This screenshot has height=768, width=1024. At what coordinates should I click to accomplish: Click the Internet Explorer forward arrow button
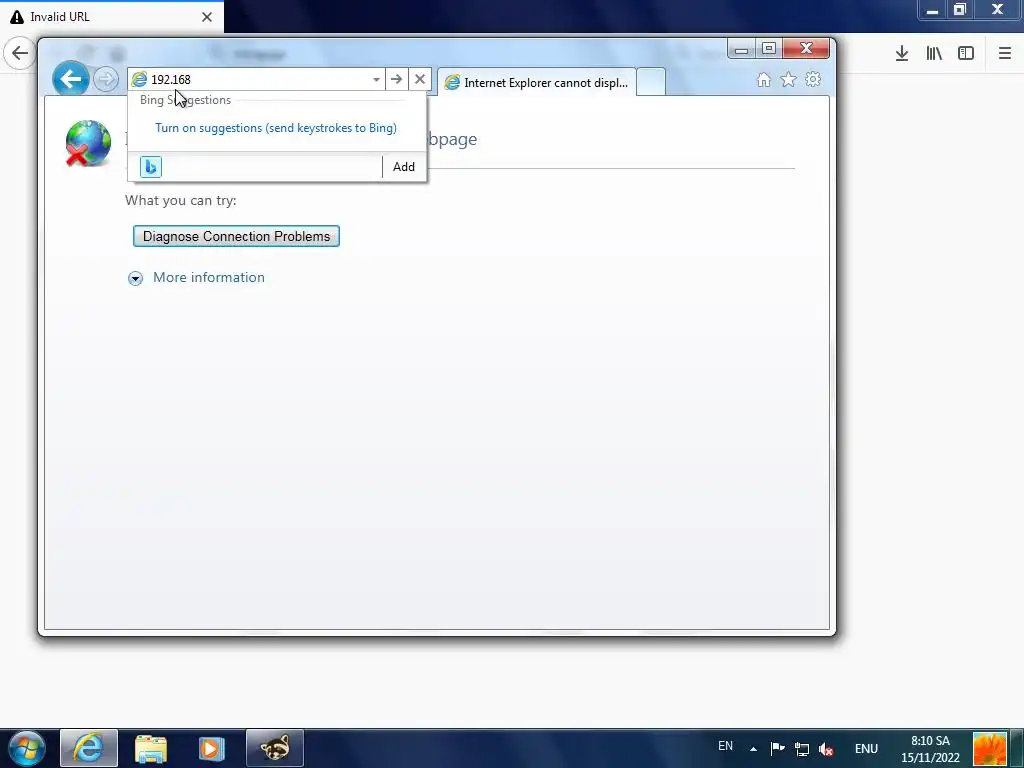pyautogui.click(x=106, y=80)
